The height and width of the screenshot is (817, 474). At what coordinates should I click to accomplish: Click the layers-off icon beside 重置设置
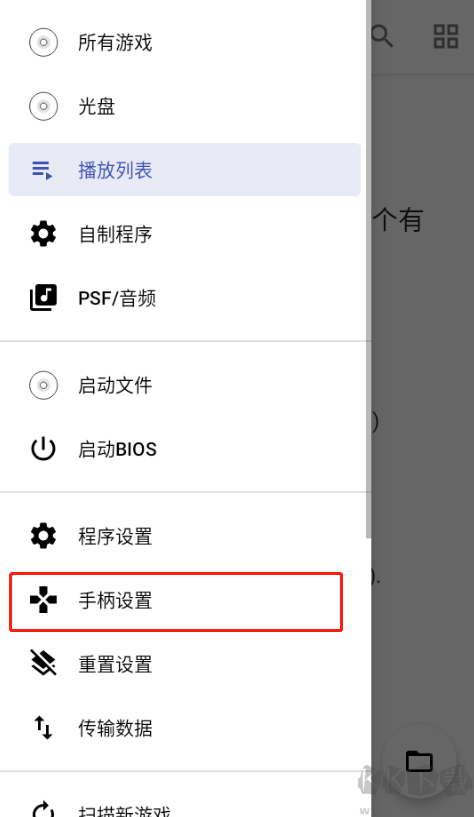click(x=43, y=663)
